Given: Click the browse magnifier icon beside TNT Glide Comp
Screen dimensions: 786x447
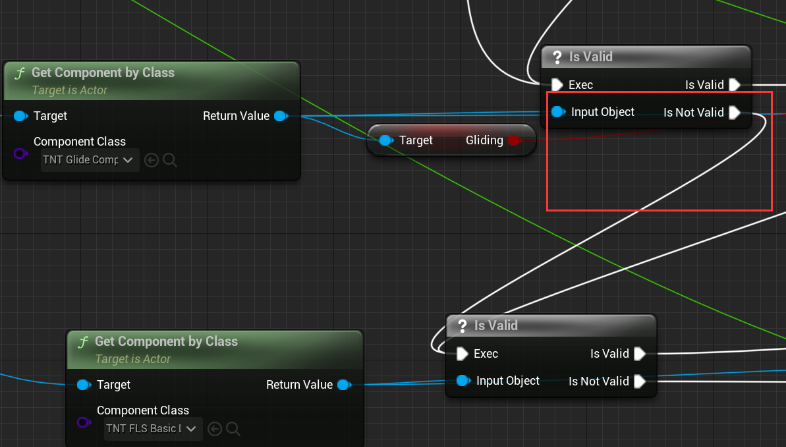Looking at the screenshot, I should click(x=169, y=160).
